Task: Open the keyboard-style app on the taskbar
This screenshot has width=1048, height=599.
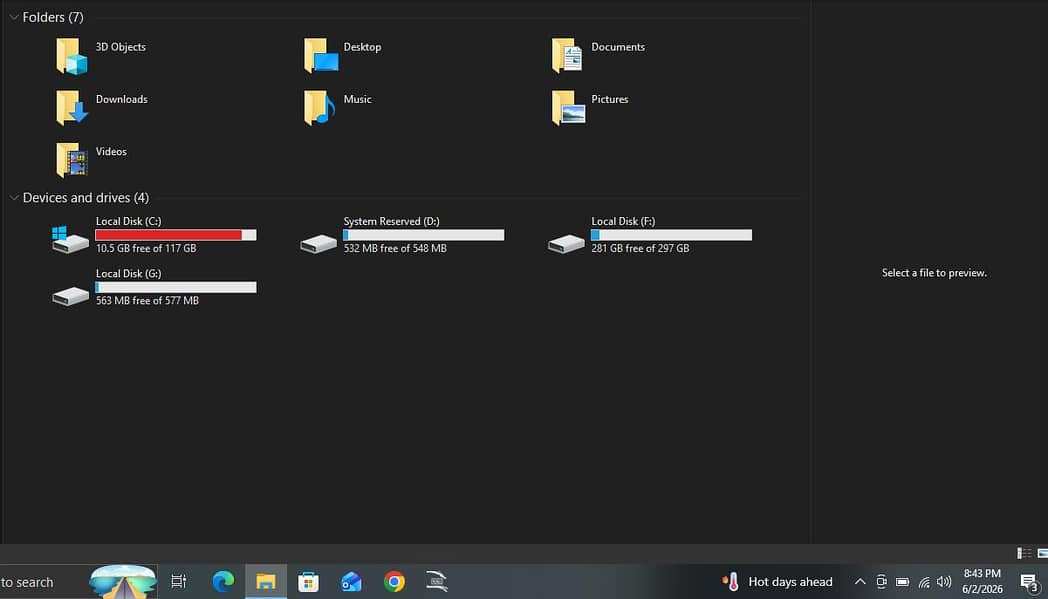Action: coord(437,582)
